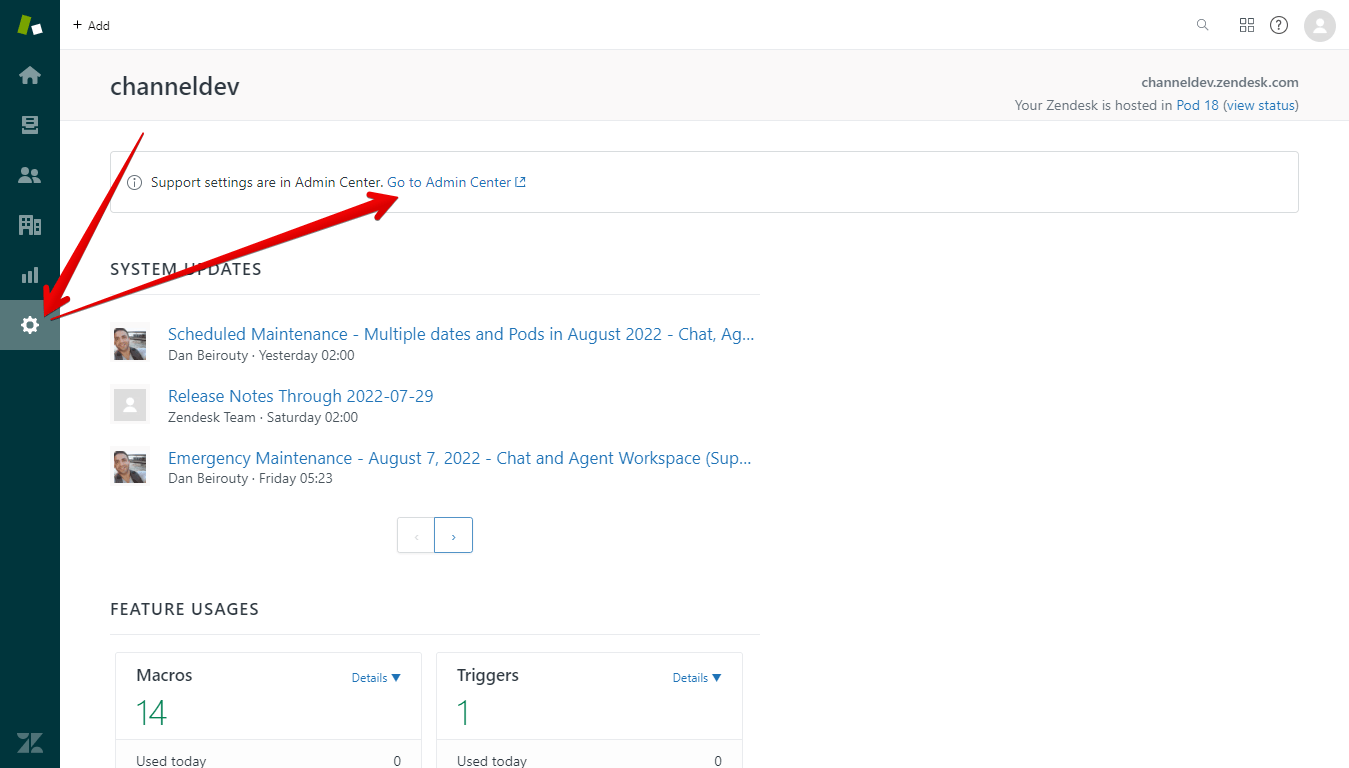The image size is (1349, 768).
Task: Click the view status link
Action: tap(1259, 105)
